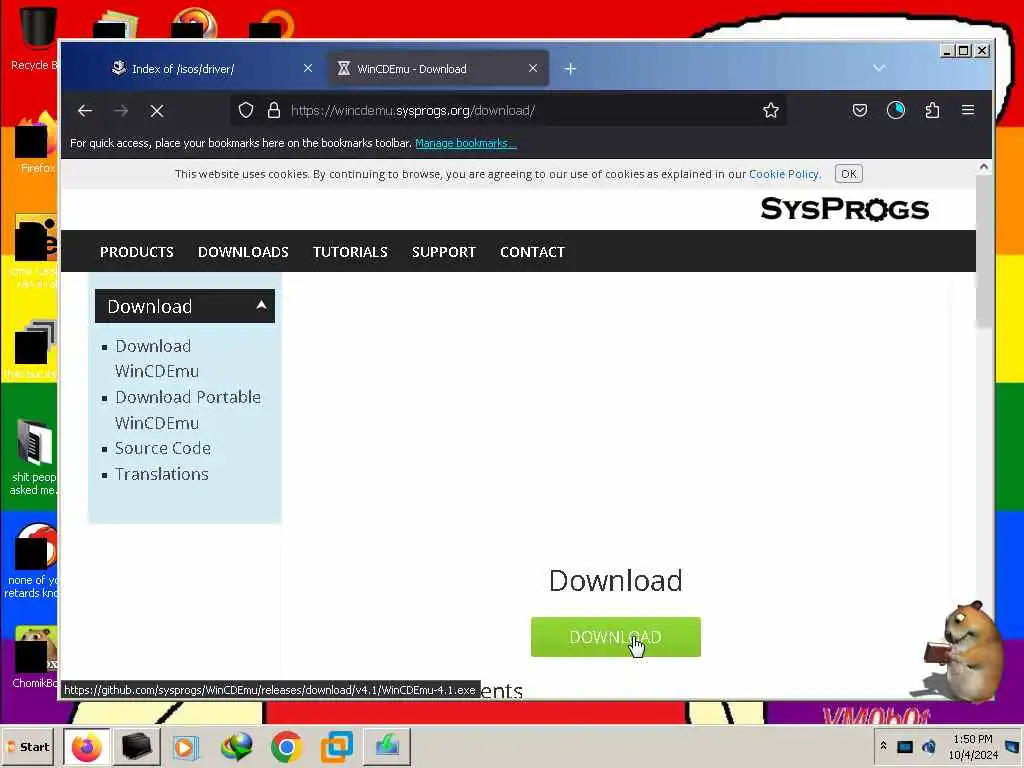Image resolution: width=1024 pixels, height=768 pixels.
Task: Open the Extensions puzzle icon
Action: (932, 110)
